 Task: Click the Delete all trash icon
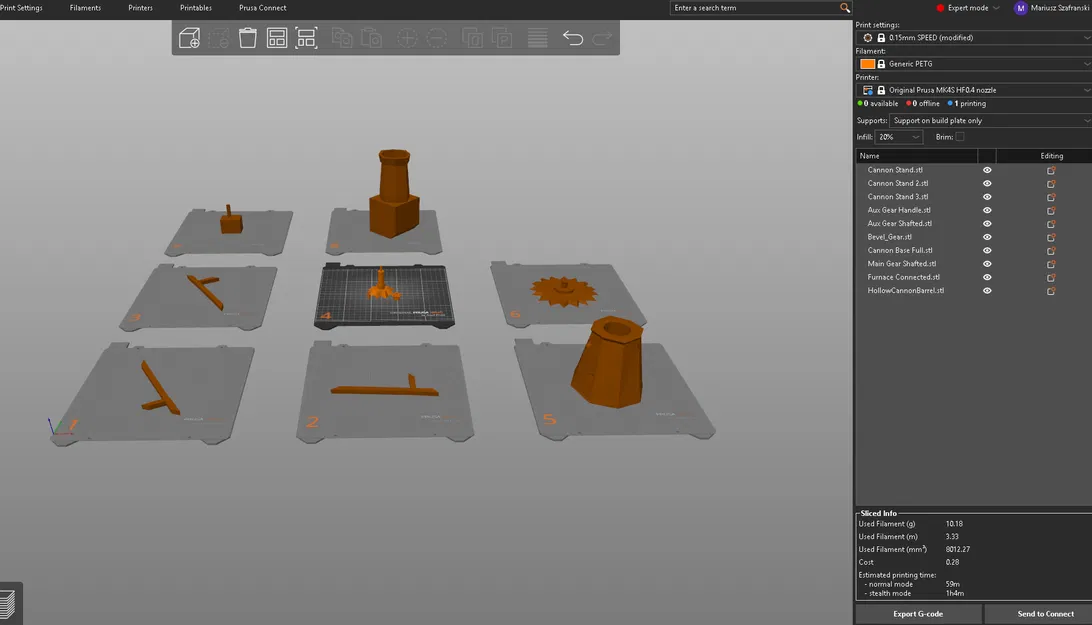[247, 38]
